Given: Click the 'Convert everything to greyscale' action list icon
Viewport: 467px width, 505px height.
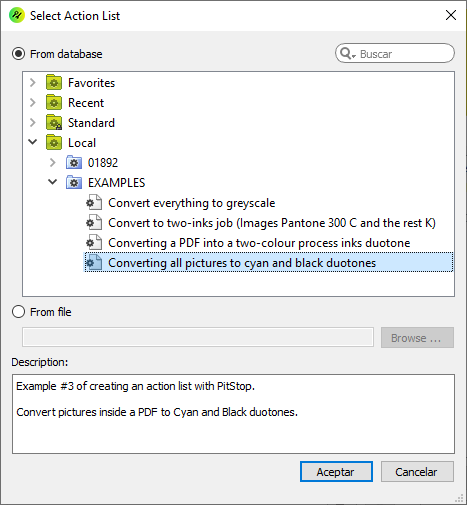Looking at the screenshot, I should [x=94, y=203].
